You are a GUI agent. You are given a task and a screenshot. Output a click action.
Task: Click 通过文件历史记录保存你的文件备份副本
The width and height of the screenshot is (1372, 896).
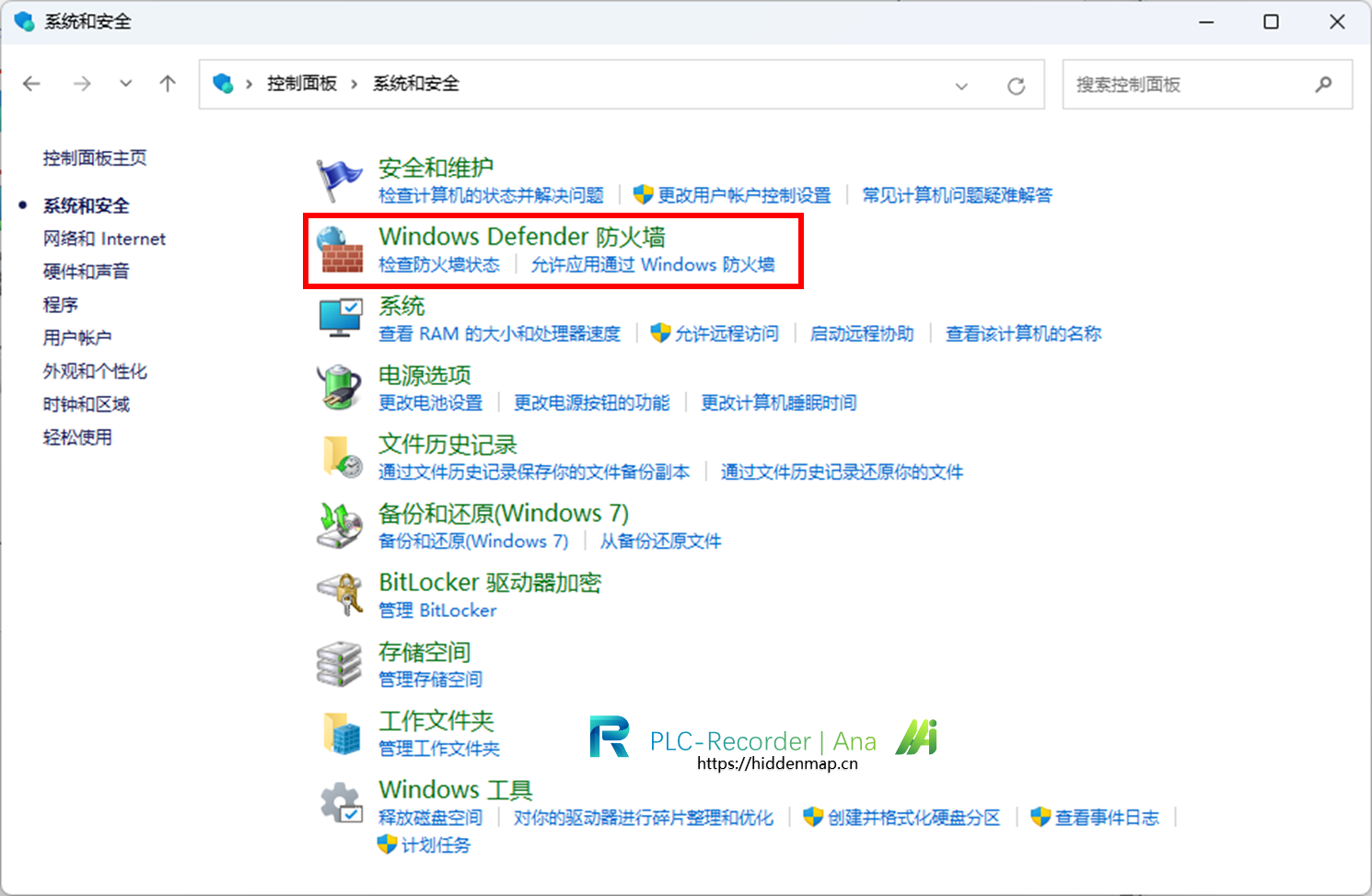pos(534,471)
